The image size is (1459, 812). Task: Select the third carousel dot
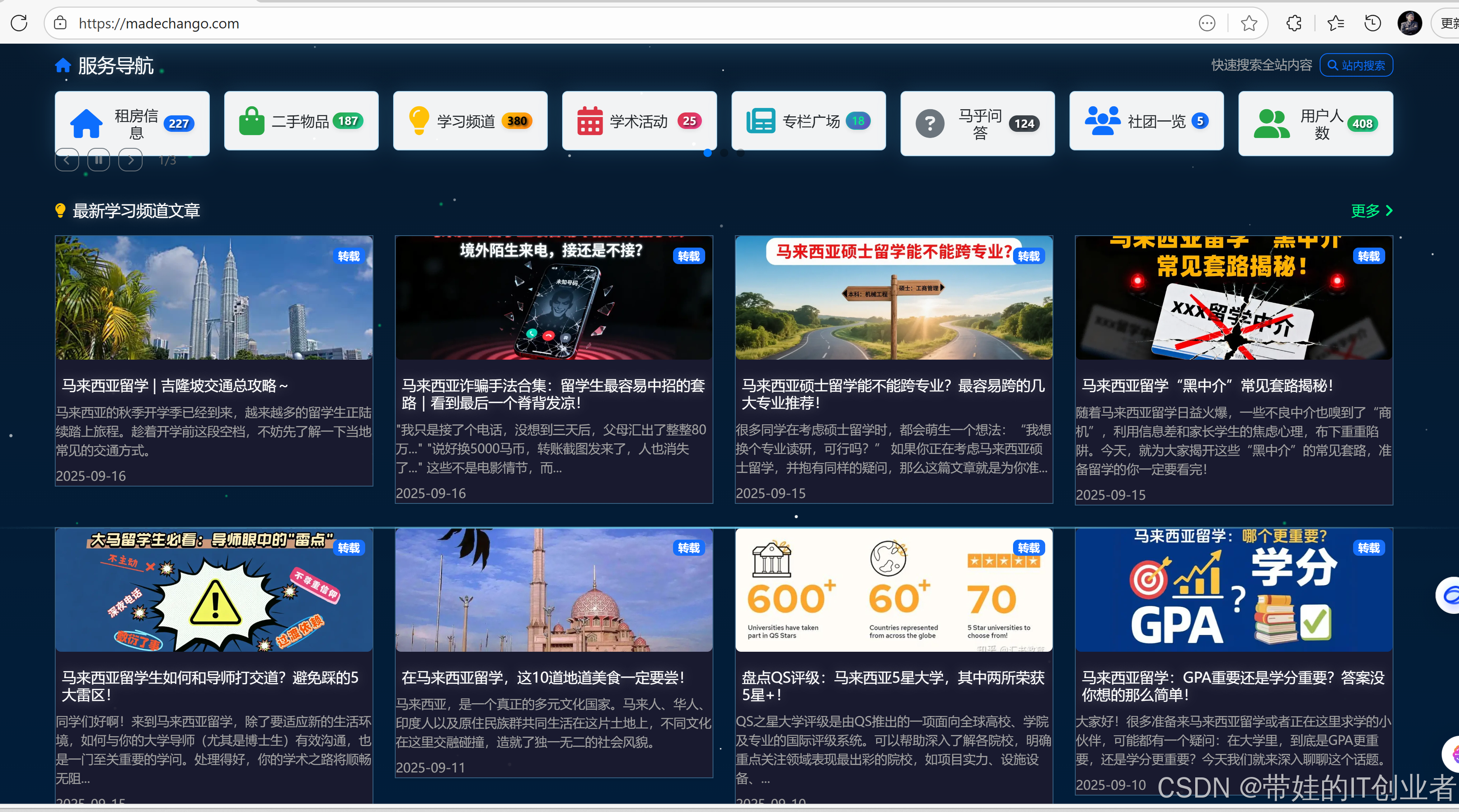[x=740, y=153]
